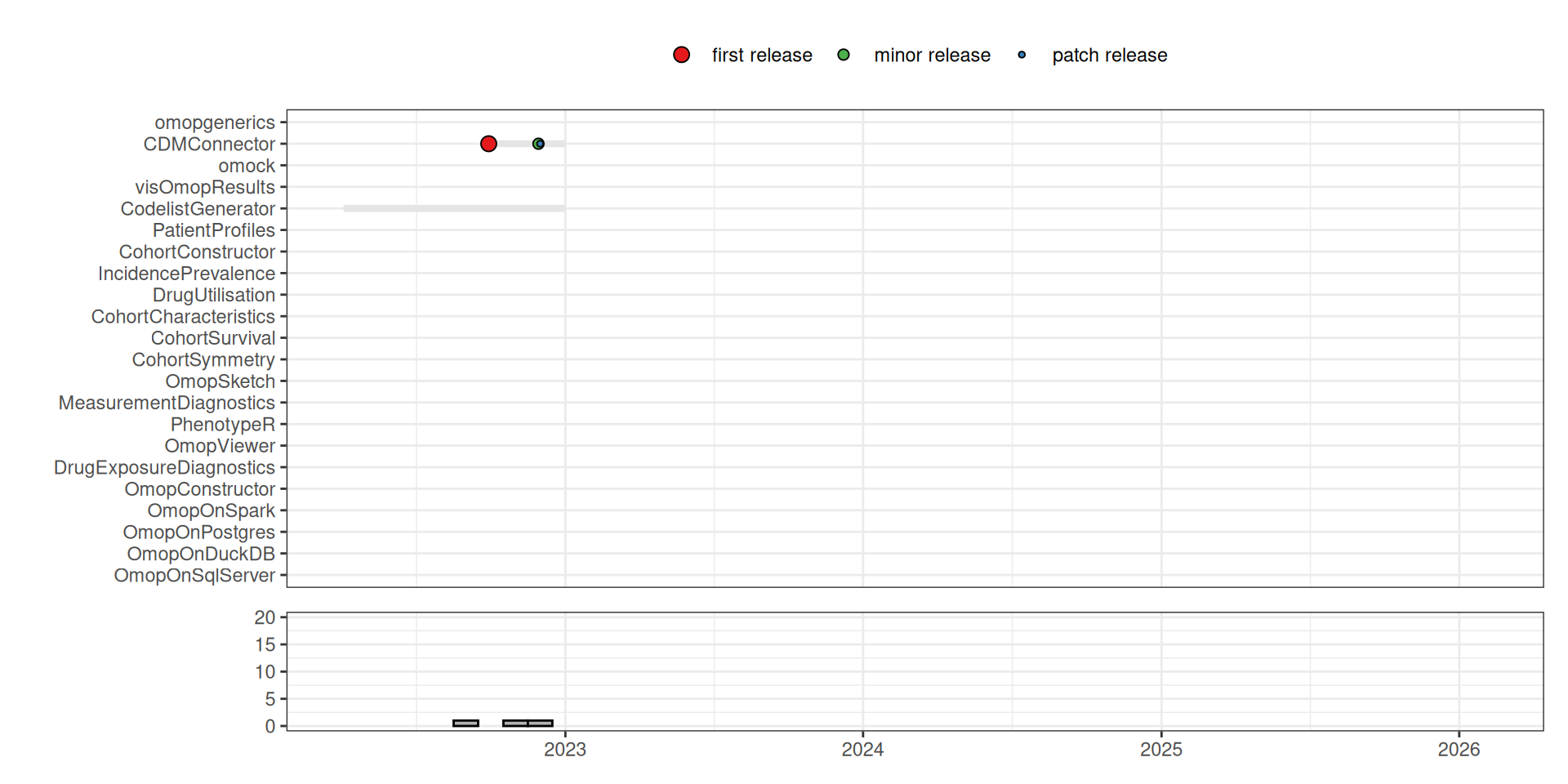Select the omopgenerics axis label
Screen dimensions: 1568x784
(215, 122)
